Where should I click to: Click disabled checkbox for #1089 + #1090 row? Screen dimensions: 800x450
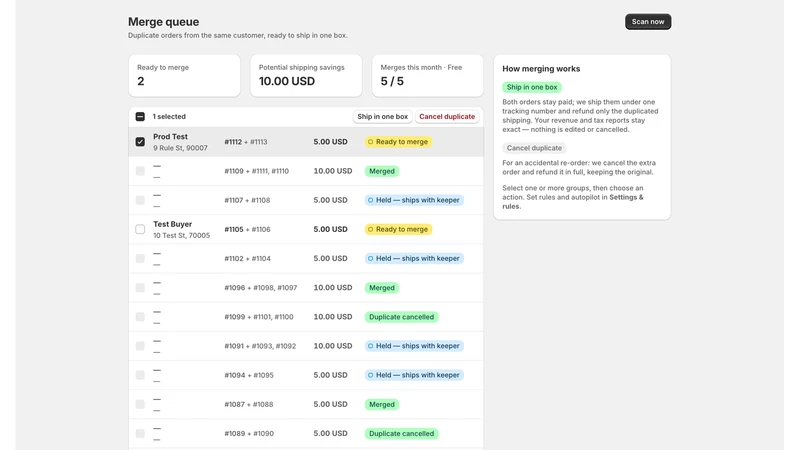coord(140,433)
